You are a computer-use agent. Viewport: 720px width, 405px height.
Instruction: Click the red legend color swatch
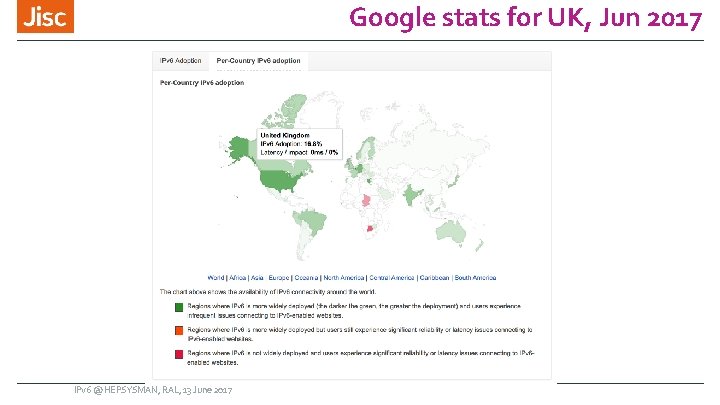(x=180, y=355)
